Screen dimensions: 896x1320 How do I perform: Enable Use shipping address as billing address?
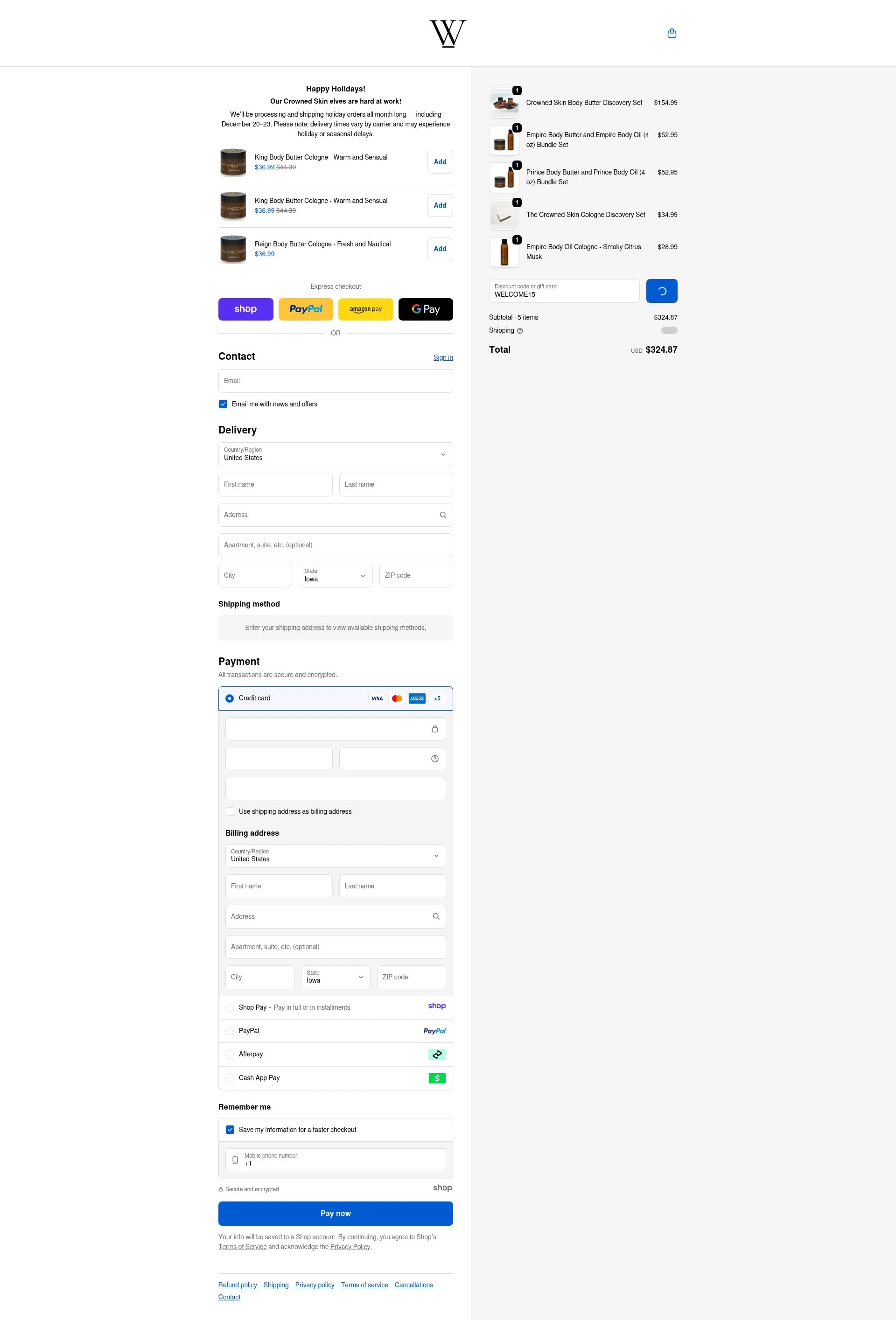[230, 811]
